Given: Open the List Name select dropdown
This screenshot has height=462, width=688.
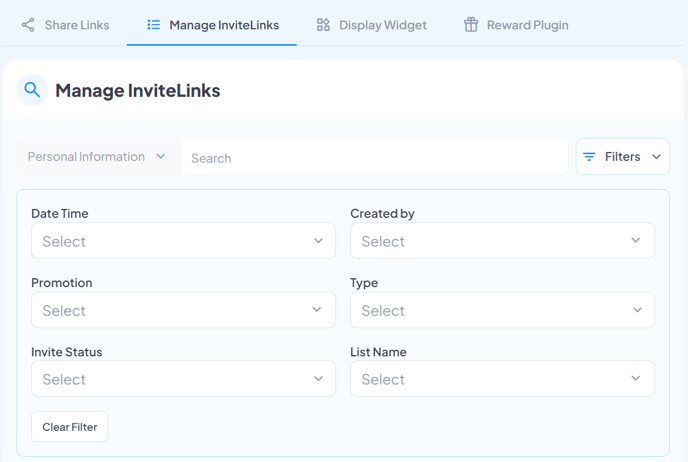Looking at the screenshot, I should [502, 379].
